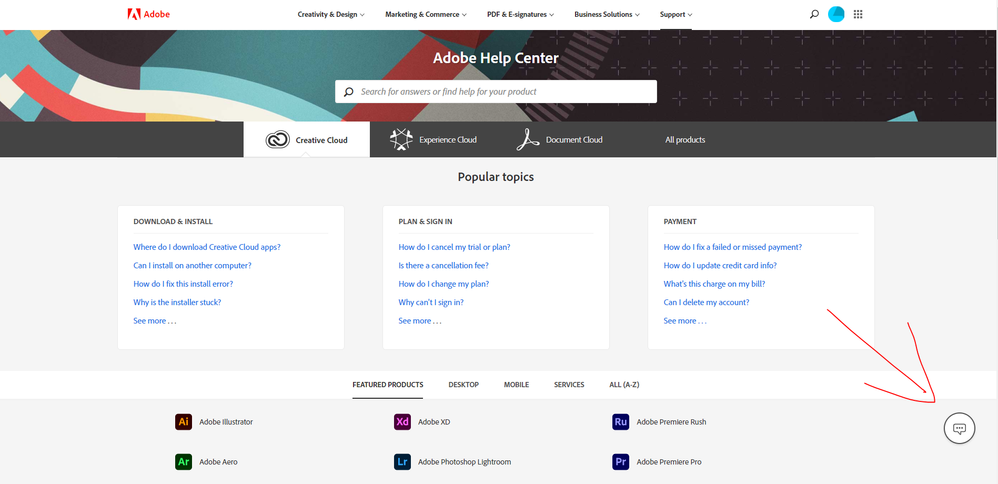Expand the Creativity & Design menu

(331, 14)
